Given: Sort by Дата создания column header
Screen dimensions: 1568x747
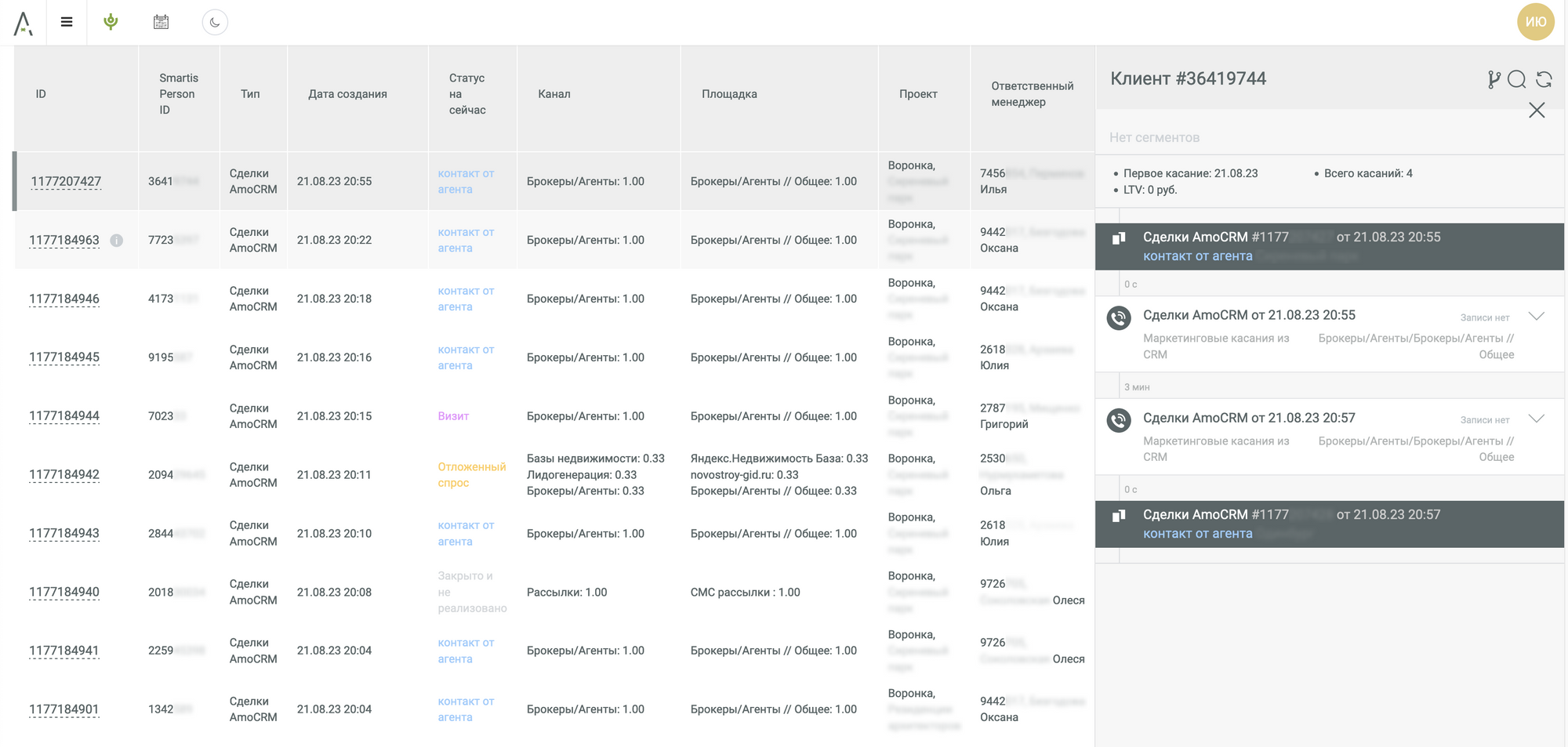Looking at the screenshot, I should [347, 94].
